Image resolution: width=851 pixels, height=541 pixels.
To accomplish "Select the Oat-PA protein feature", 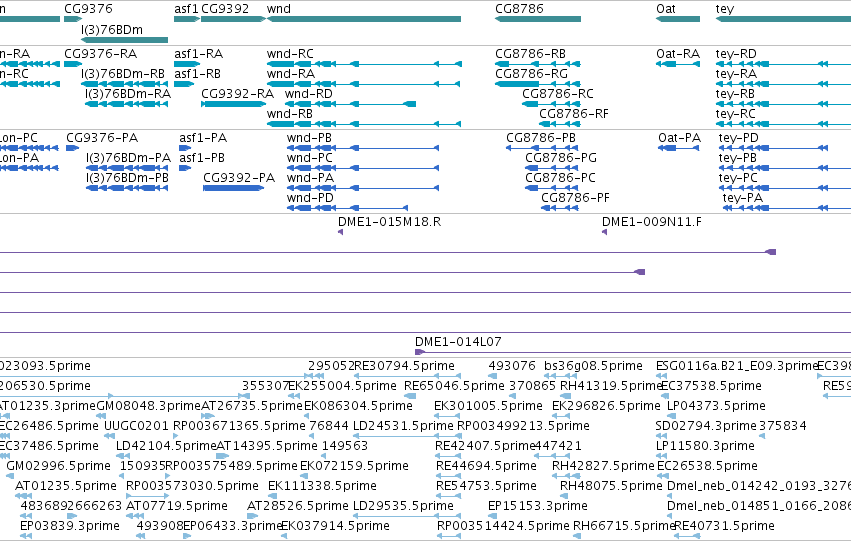I will pyautogui.click(x=678, y=148).
